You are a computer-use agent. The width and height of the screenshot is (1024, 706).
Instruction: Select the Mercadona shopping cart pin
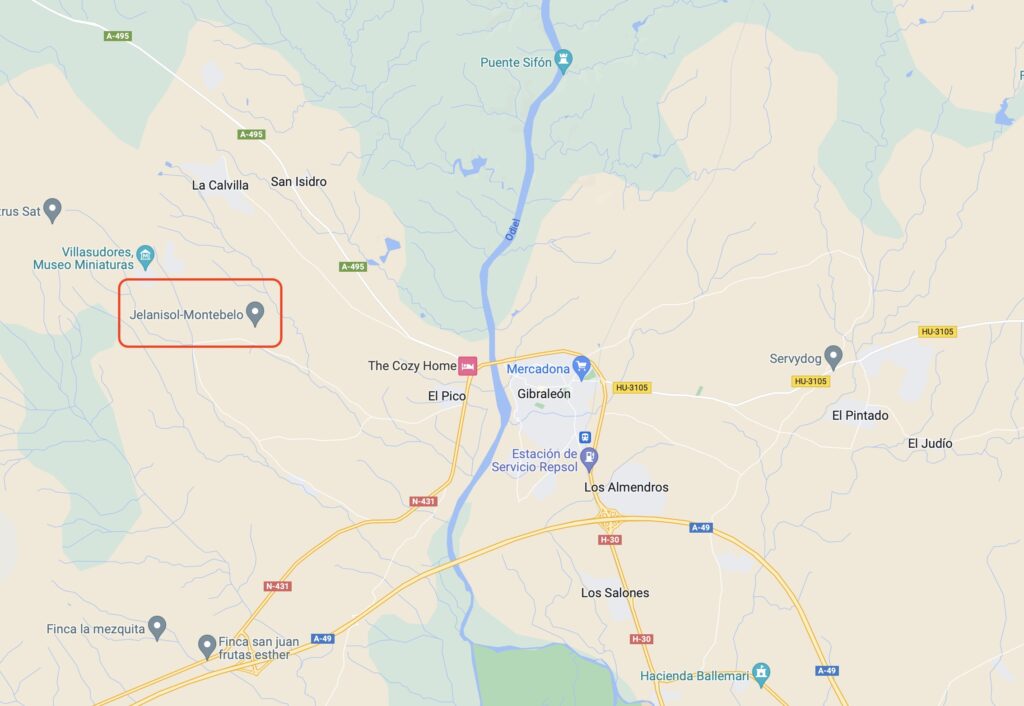[581, 368]
